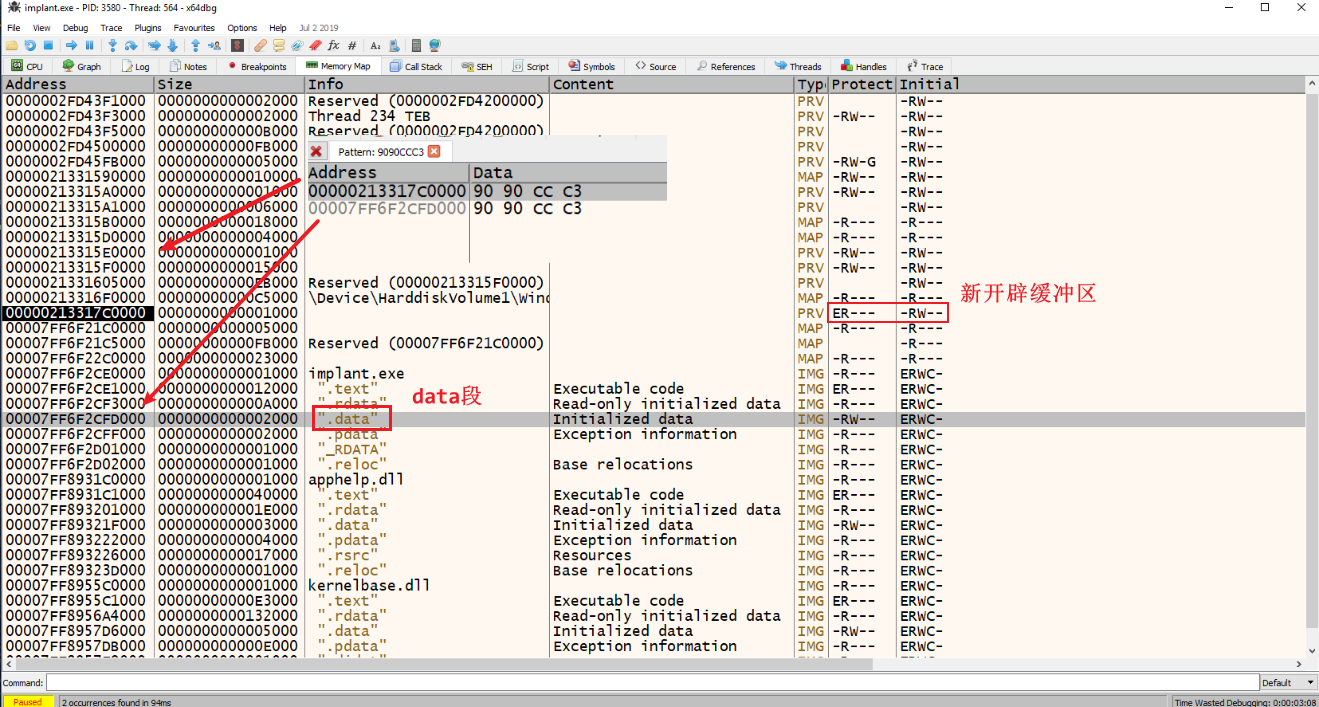This screenshot has width=1319, height=707.
Task: Sort by the Protect column header
Action: (x=861, y=85)
